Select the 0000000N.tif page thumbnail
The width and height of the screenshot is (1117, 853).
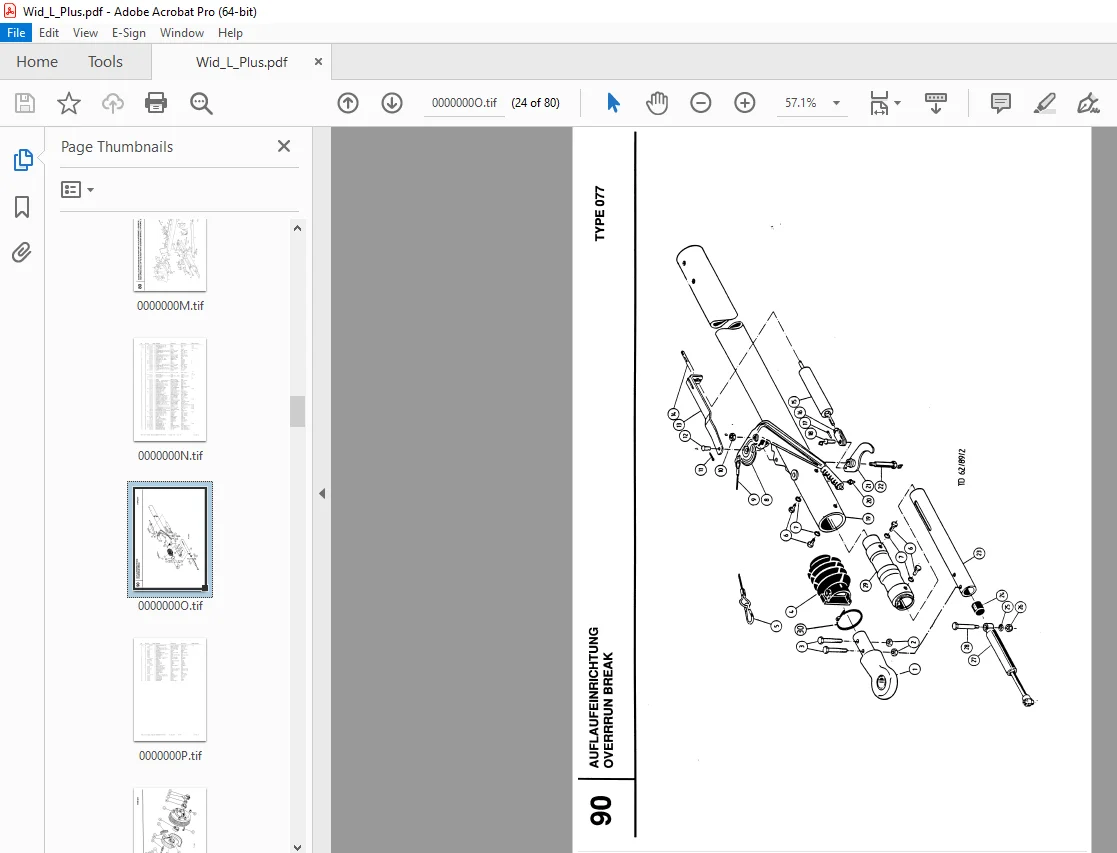point(170,390)
